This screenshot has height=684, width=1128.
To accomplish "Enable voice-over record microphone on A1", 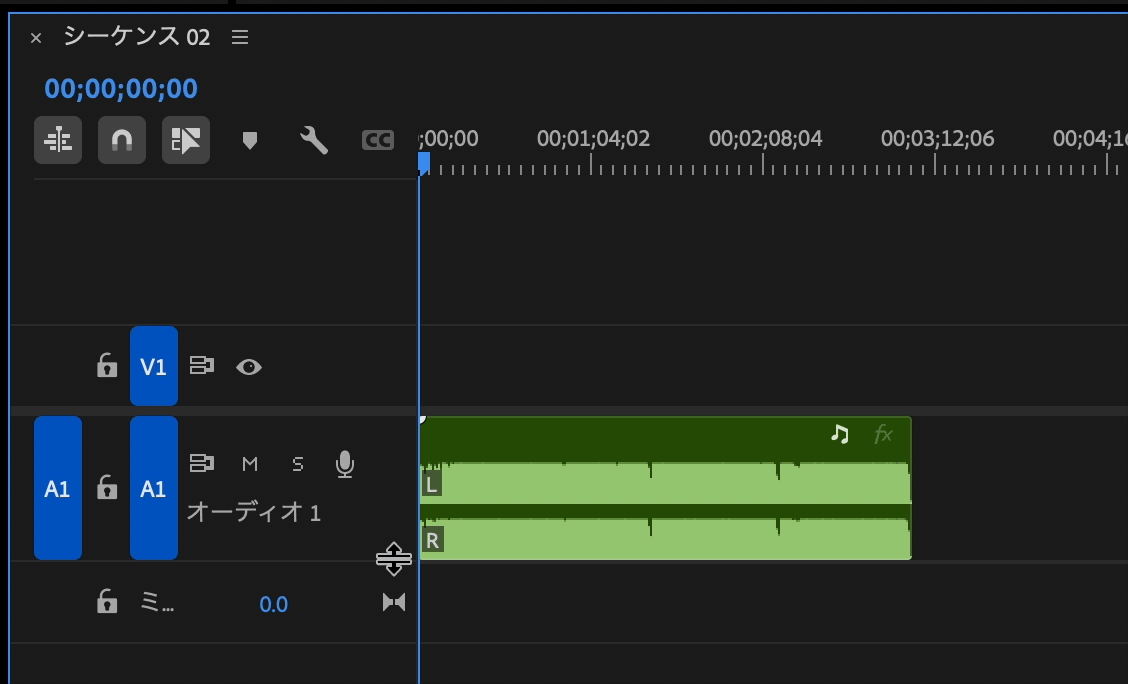I will click(345, 465).
